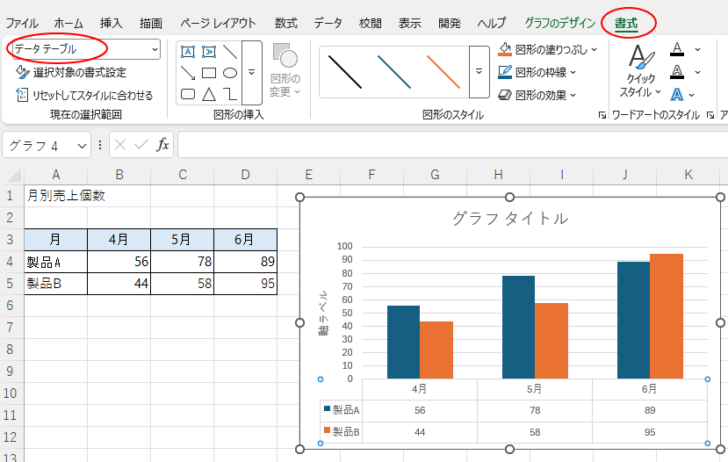The height and width of the screenshot is (462, 728).
Task: Click the vertical axis label 軸ラベル
Action: click(323, 312)
